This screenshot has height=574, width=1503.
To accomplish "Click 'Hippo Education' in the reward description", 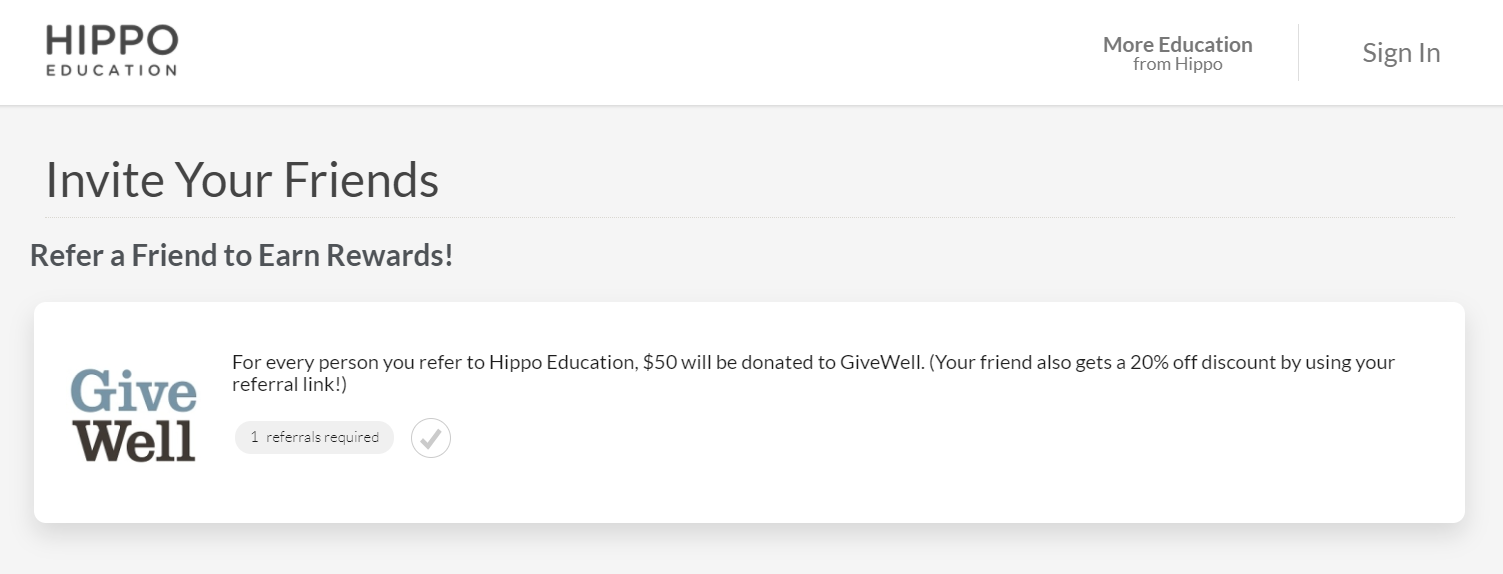I will click(x=561, y=362).
